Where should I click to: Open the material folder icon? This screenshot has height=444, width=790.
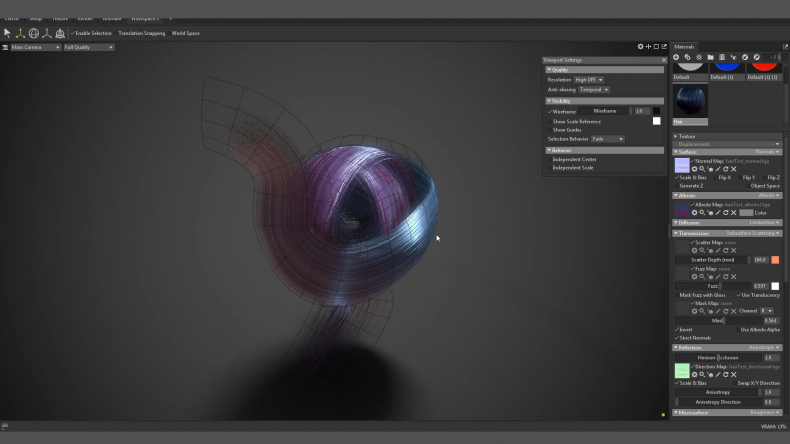click(710, 57)
